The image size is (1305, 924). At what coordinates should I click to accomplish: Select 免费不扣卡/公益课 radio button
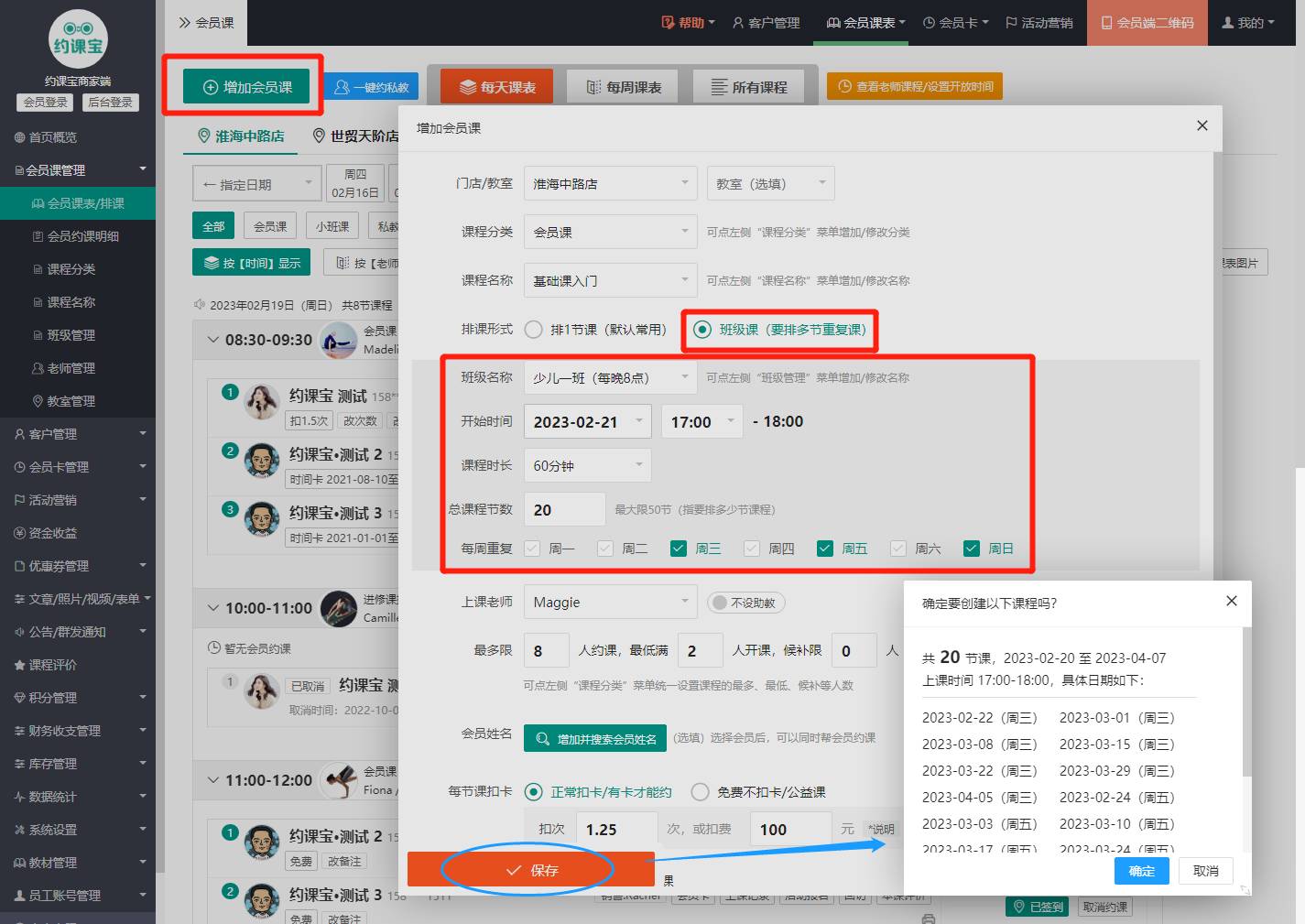(x=700, y=792)
